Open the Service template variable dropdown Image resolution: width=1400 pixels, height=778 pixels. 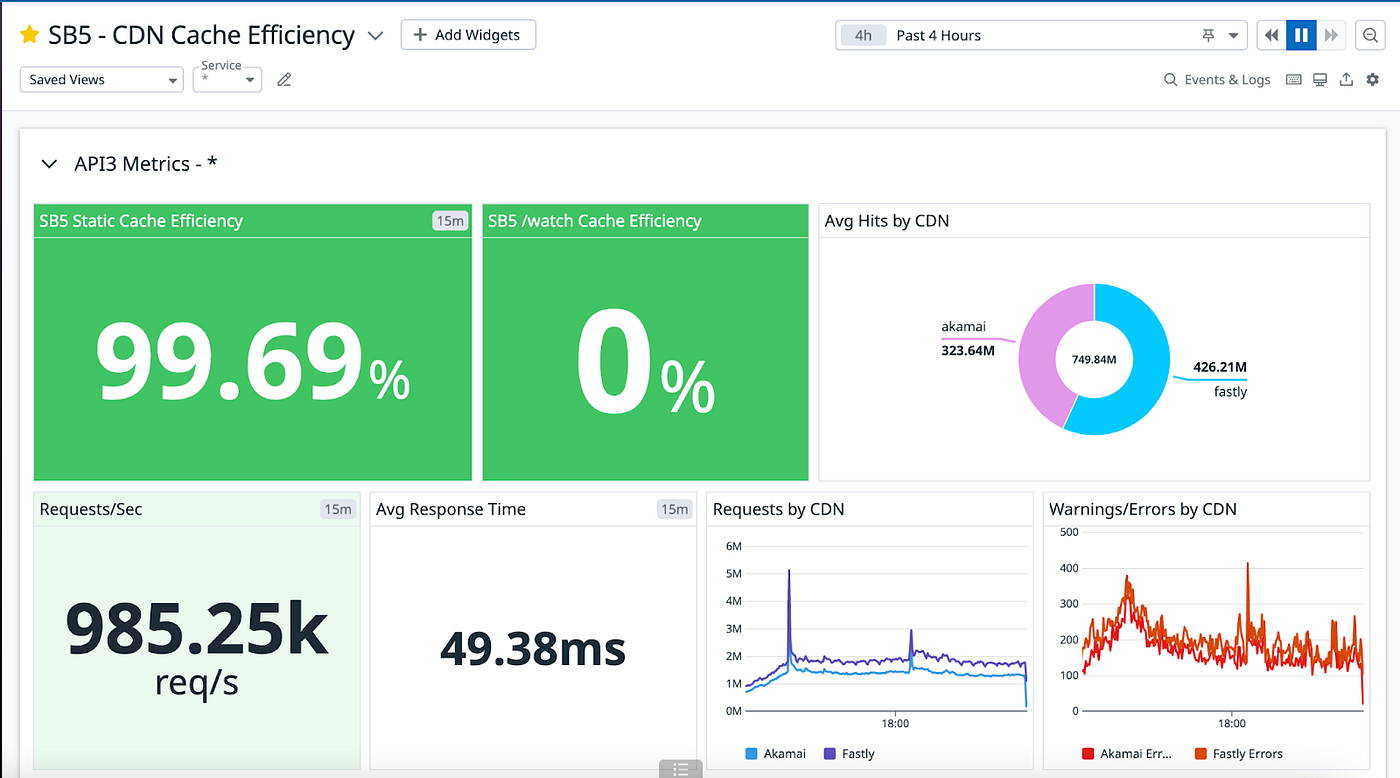[x=227, y=79]
